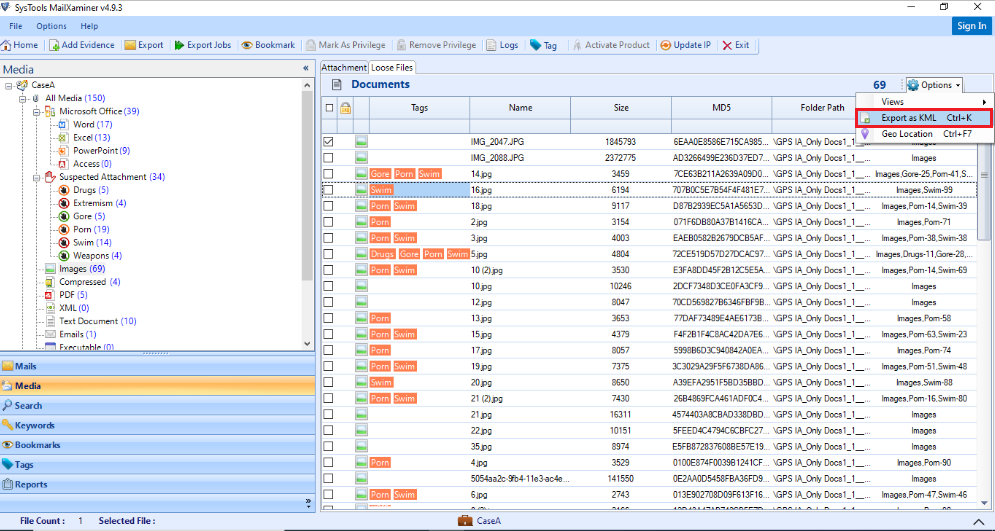Collapse the Suspected Attachment tree node

(x=36, y=177)
